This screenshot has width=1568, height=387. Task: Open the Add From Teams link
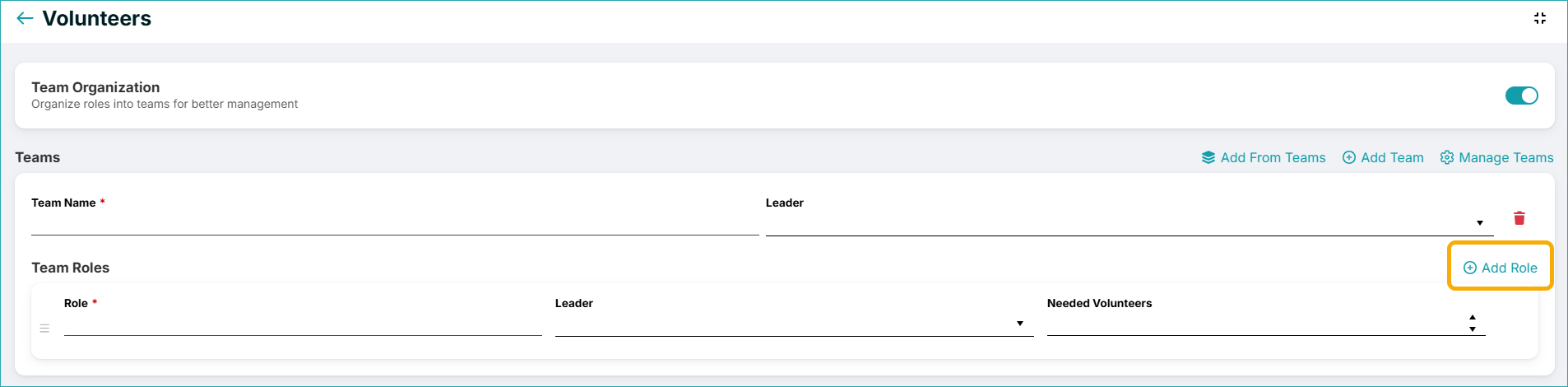(x=1273, y=157)
